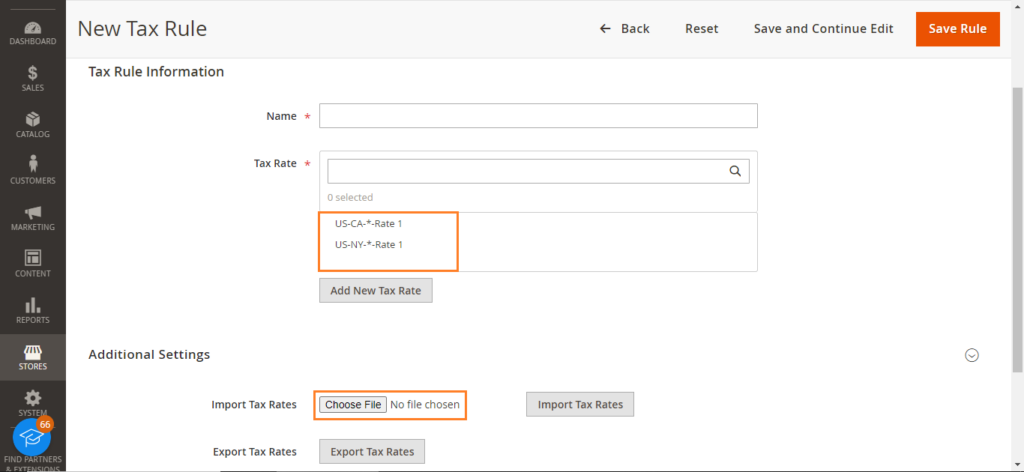Focus the Tax Rate search field

point(538,171)
